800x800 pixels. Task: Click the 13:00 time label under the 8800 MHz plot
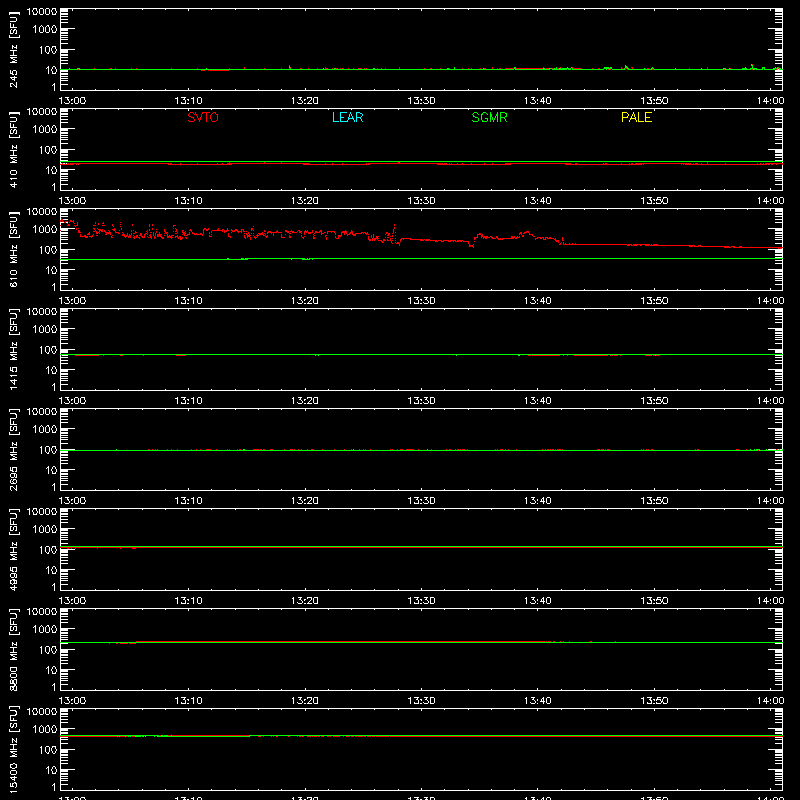pyautogui.click(x=72, y=701)
